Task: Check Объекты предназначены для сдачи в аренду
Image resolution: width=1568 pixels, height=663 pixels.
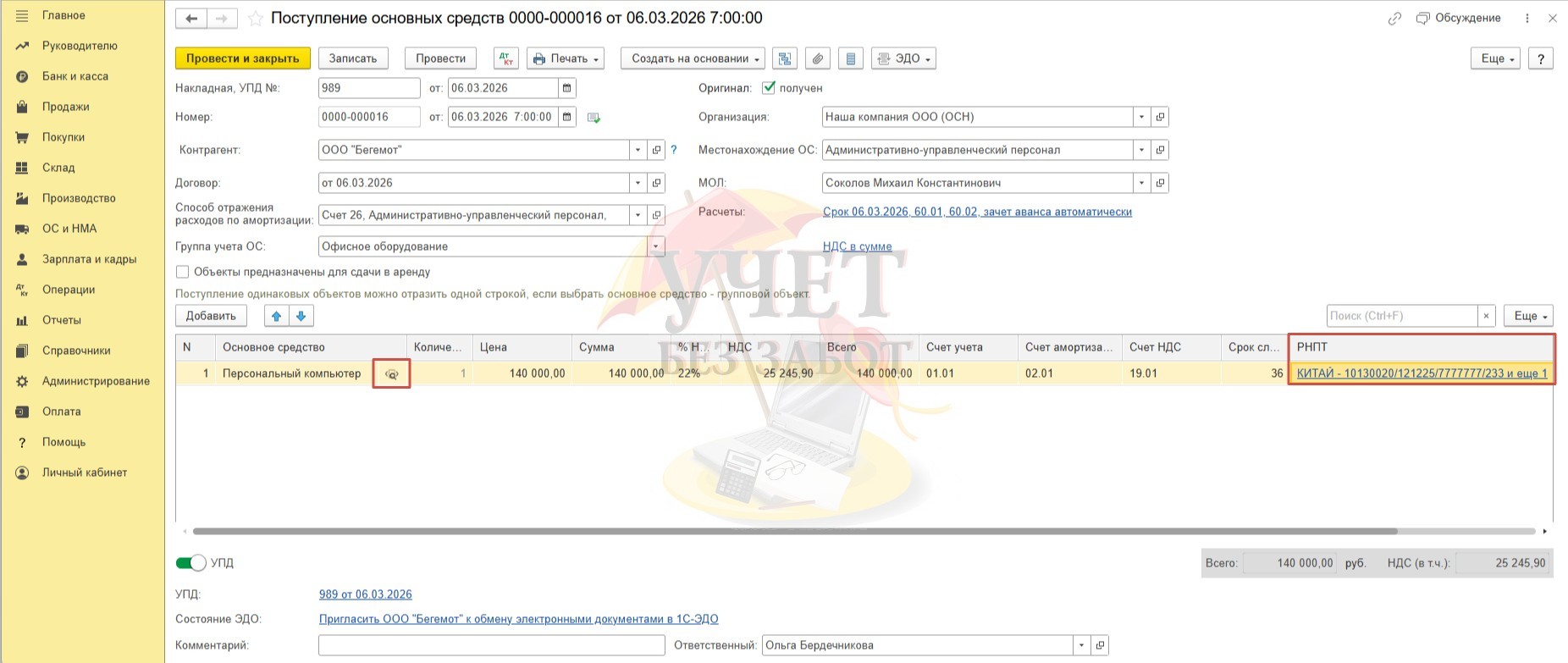Action: (x=182, y=272)
